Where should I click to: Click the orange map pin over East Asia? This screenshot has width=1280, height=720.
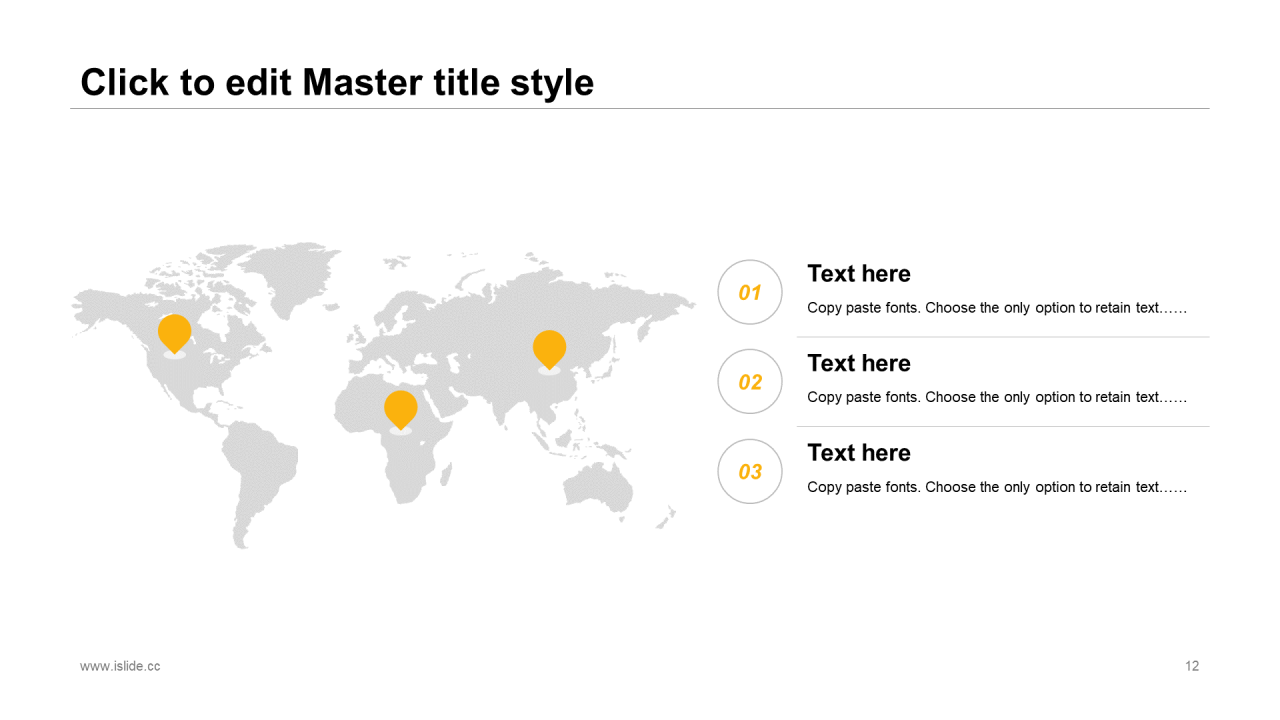(x=549, y=348)
